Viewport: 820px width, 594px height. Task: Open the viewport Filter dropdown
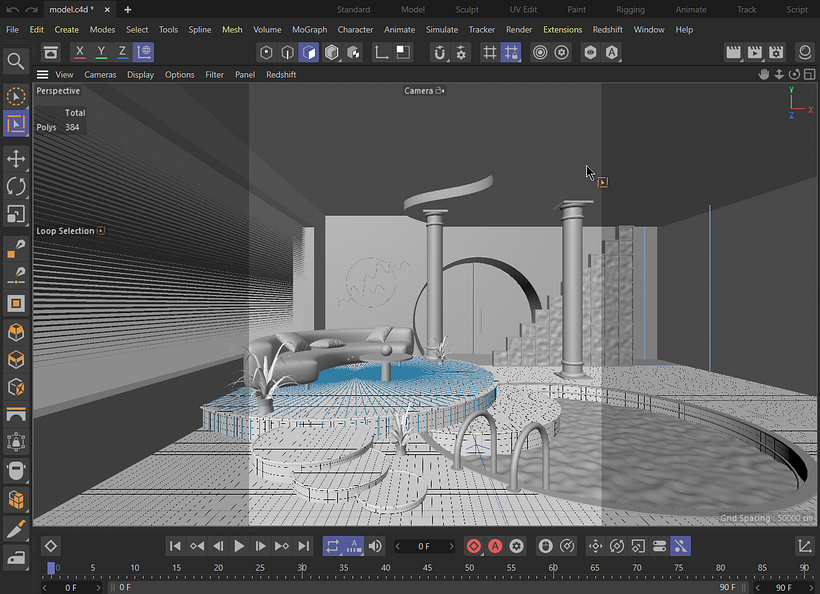point(214,75)
